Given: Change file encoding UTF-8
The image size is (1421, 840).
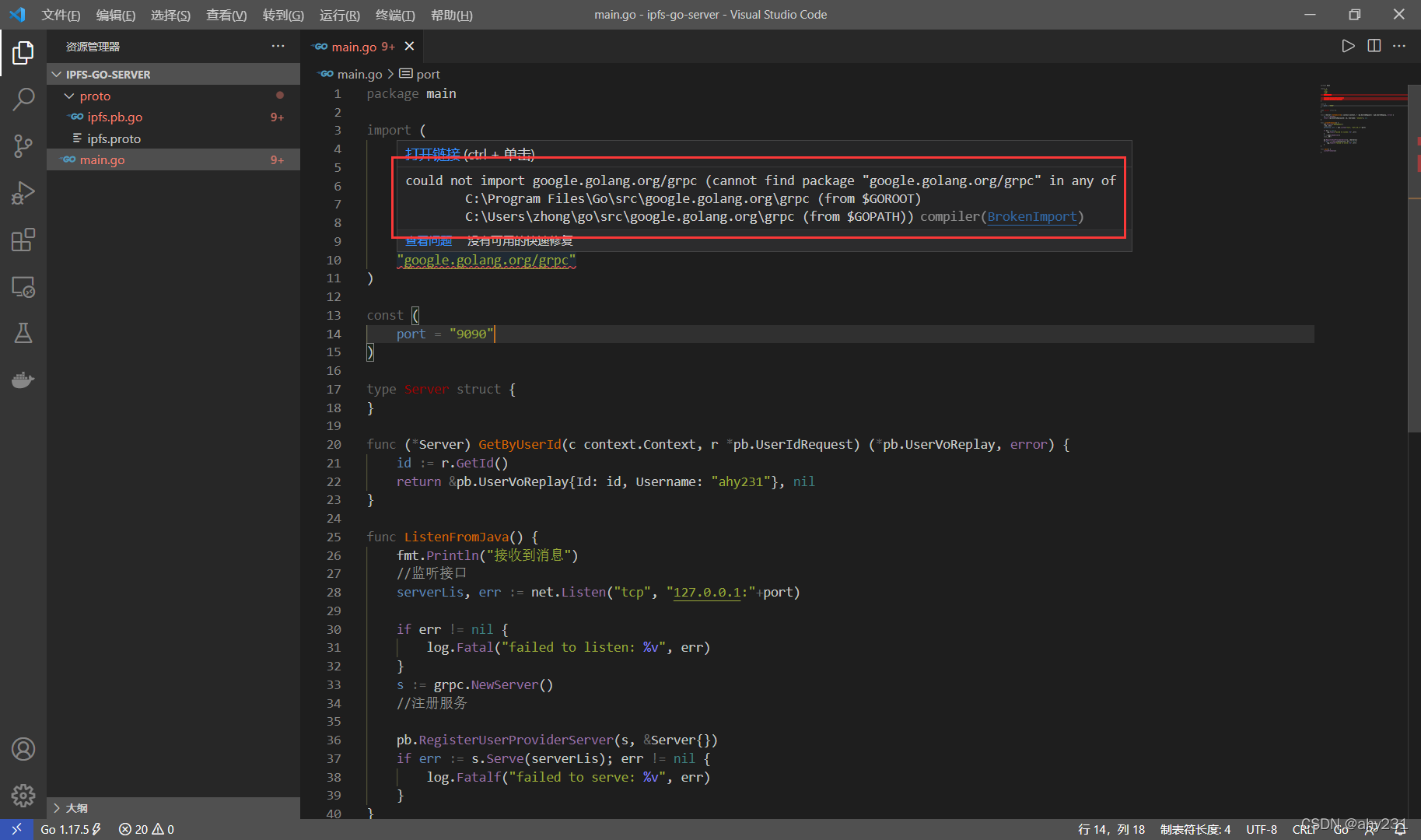Looking at the screenshot, I should tap(1262, 829).
